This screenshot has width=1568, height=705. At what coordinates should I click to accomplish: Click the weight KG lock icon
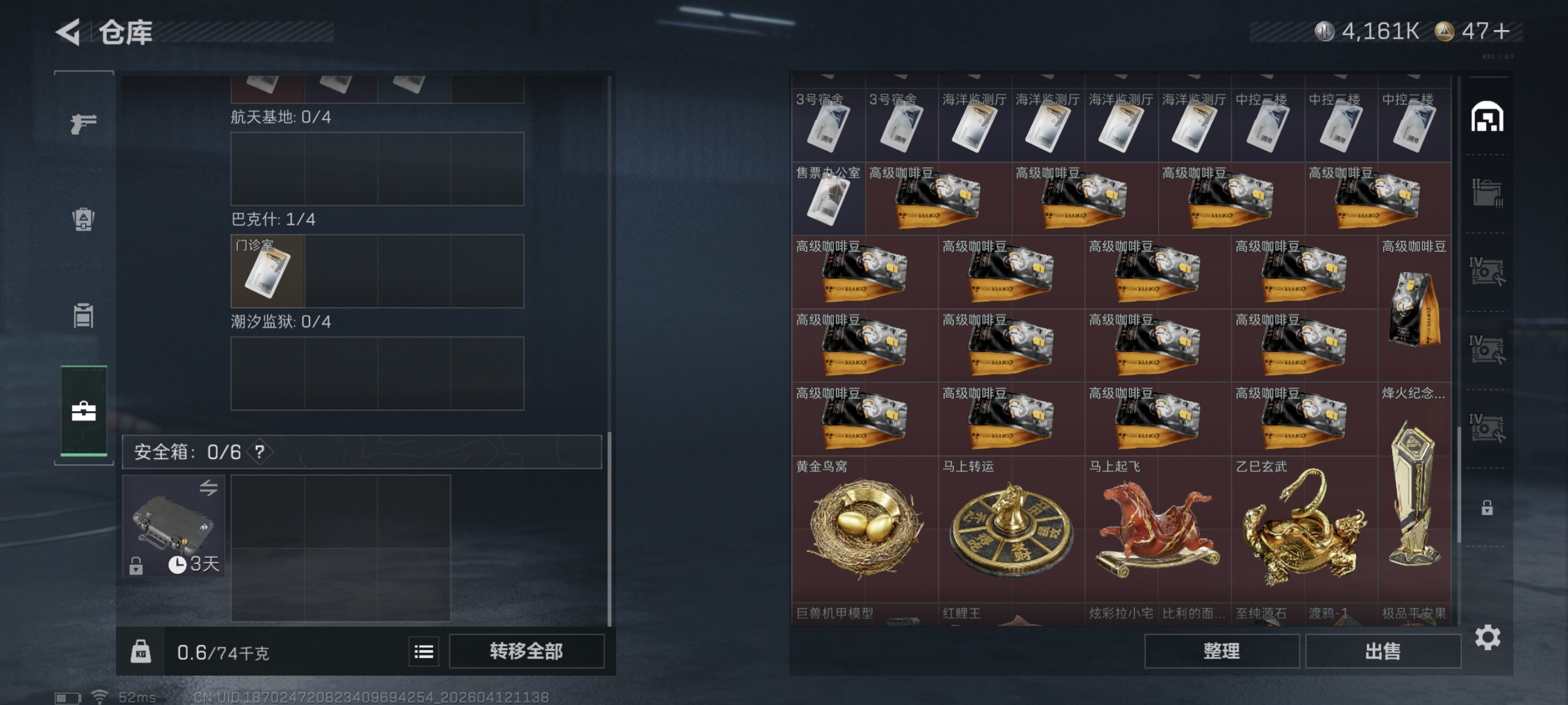[x=140, y=651]
